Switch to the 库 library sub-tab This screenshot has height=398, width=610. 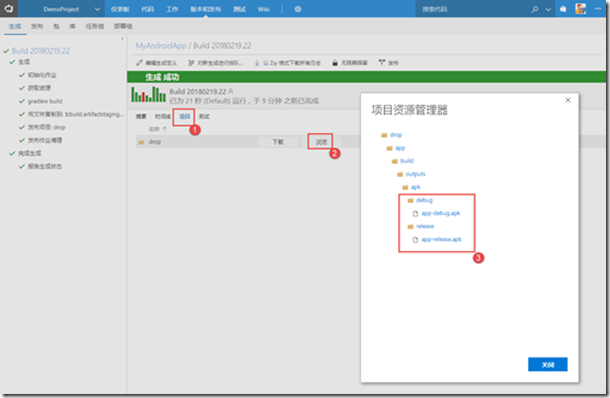tap(72, 26)
